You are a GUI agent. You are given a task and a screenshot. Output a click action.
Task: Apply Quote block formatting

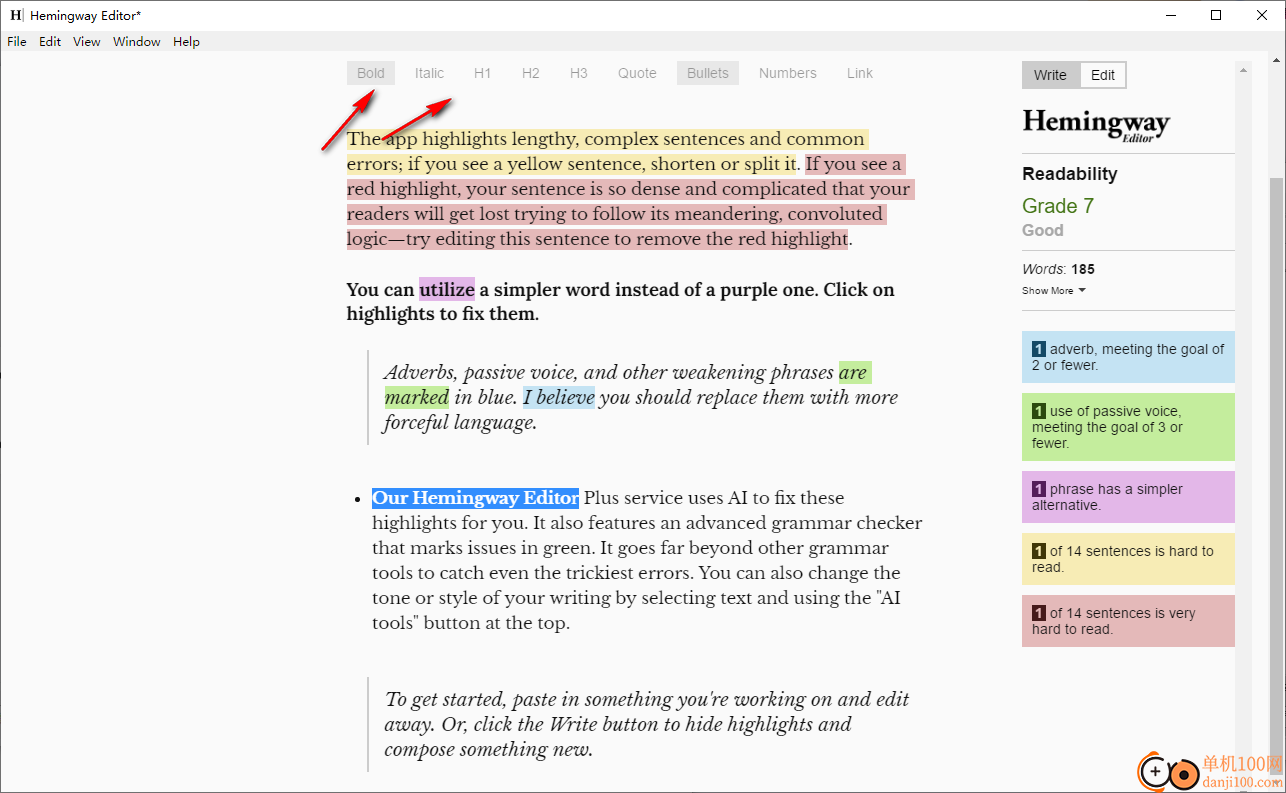point(637,73)
